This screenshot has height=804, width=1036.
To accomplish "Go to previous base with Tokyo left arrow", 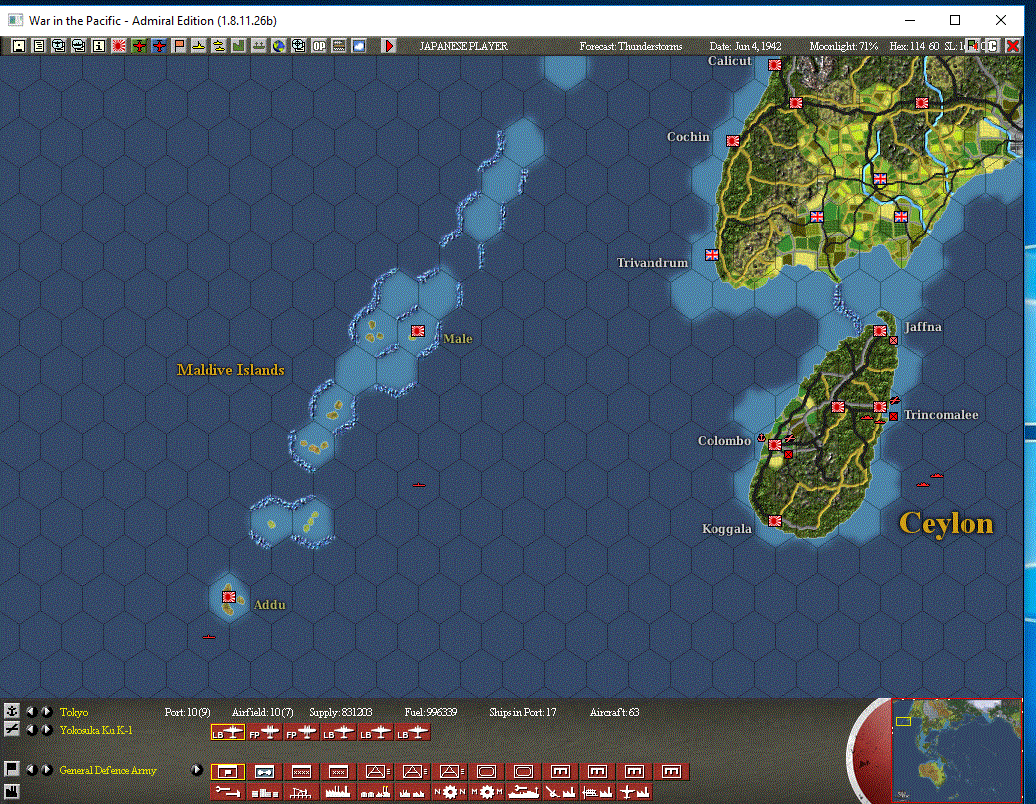I will click(30, 712).
